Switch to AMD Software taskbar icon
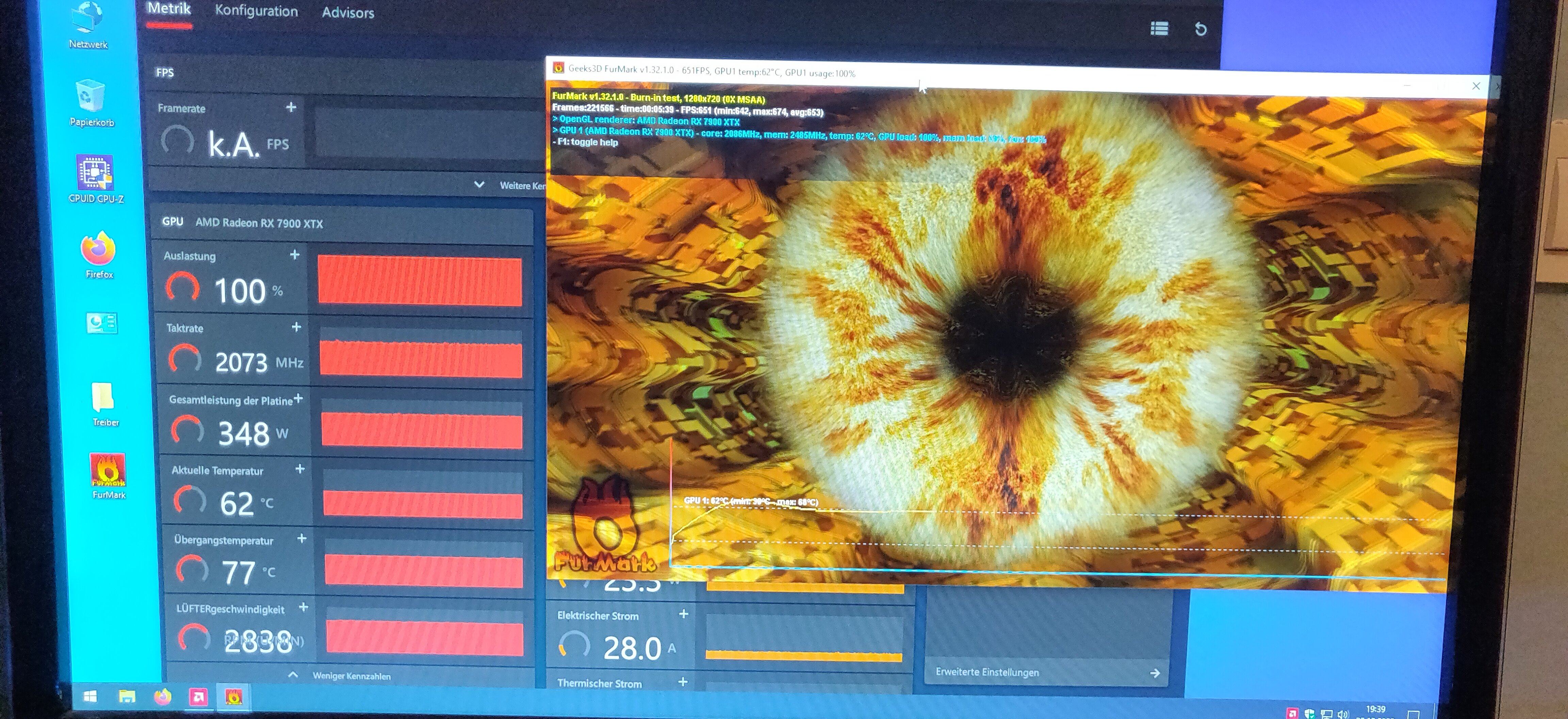 [198, 697]
